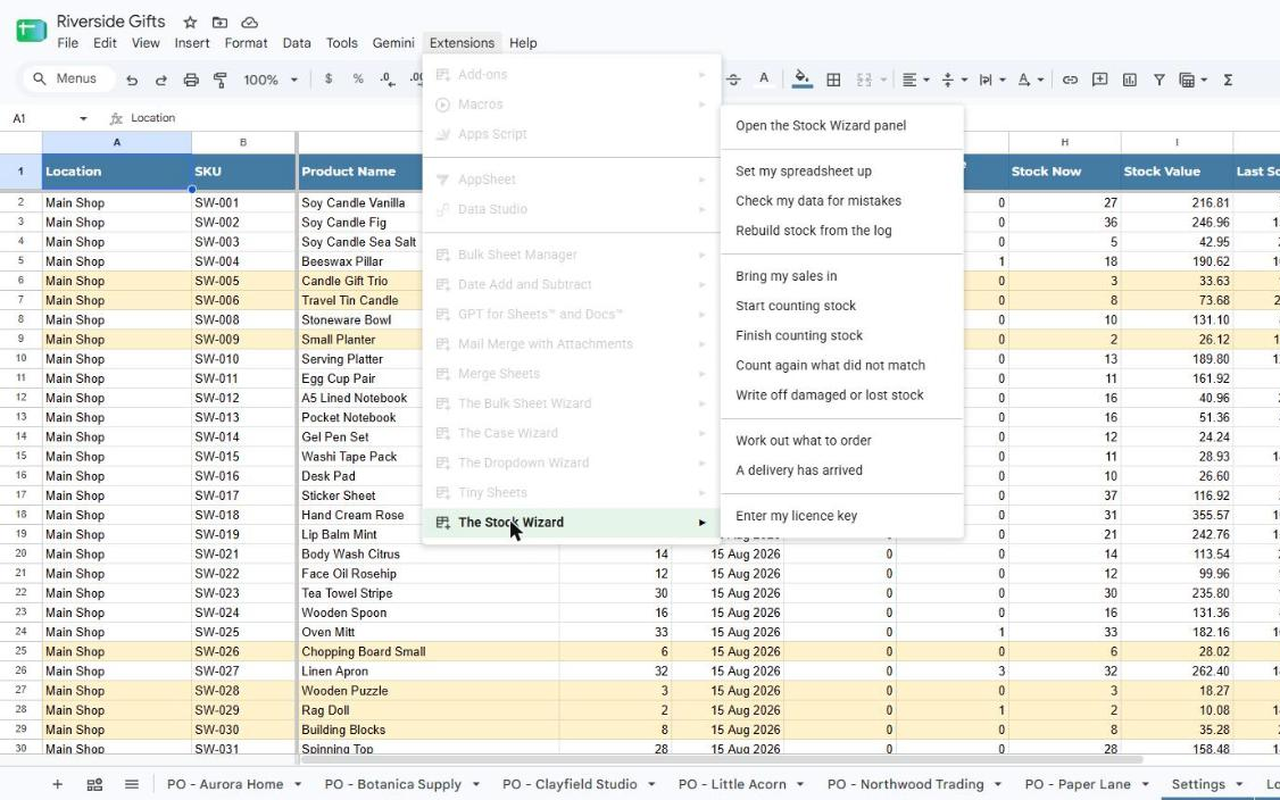Toggle strikethrough formatting
This screenshot has width=1280, height=800.
click(x=734, y=80)
